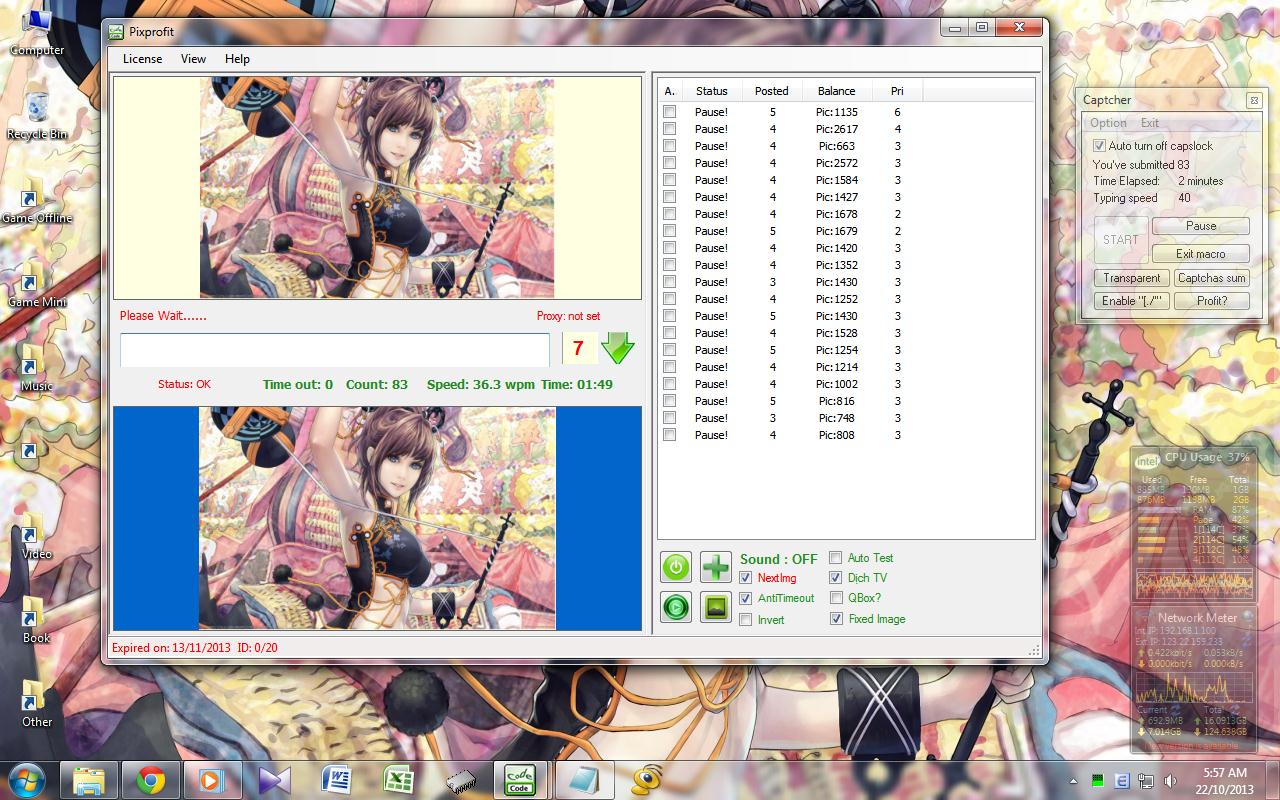Click the memory chip taskbar icon
The height and width of the screenshot is (800, 1280).
[460, 779]
